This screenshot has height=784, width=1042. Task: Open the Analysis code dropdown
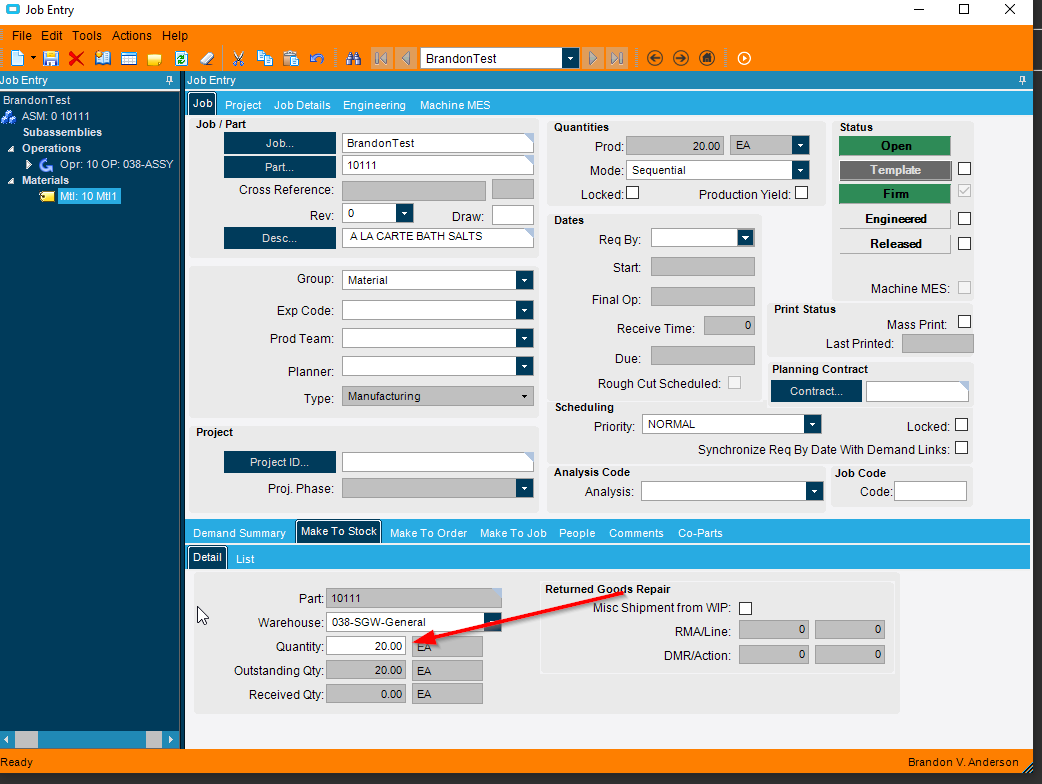(814, 492)
